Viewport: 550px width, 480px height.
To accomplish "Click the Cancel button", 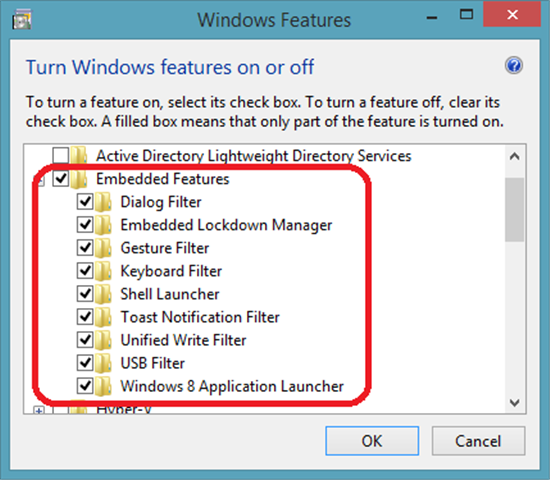I will click(478, 441).
